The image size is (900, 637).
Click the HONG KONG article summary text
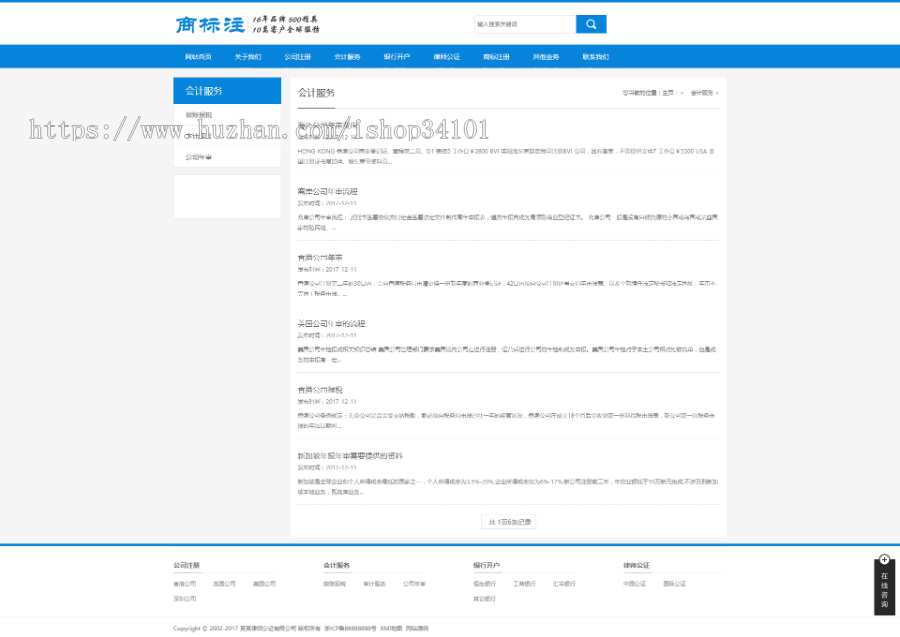(x=506, y=156)
